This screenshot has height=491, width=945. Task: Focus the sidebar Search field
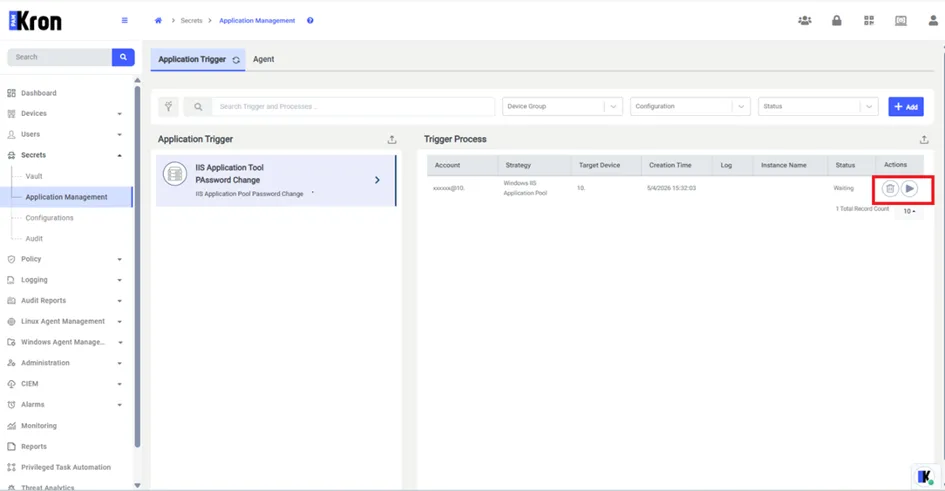[60, 57]
